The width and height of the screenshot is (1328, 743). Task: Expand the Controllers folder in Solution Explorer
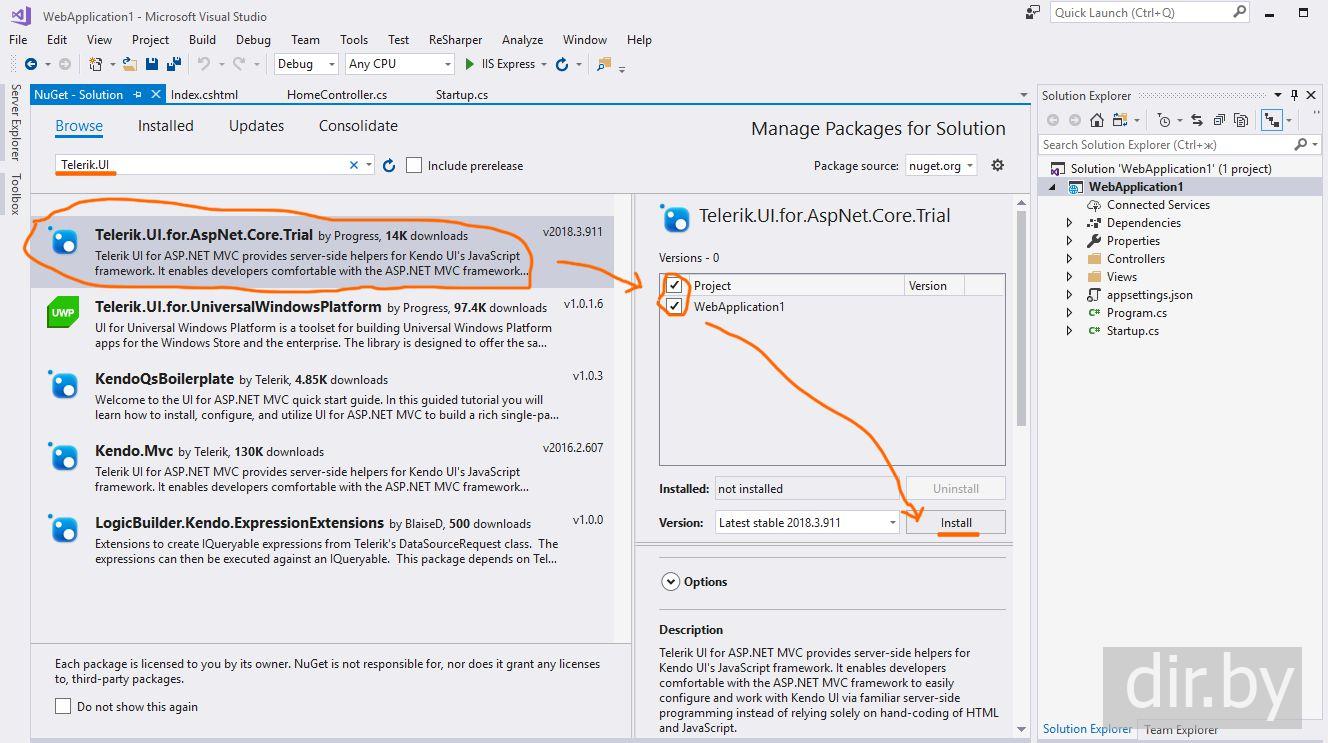[x=1069, y=259]
